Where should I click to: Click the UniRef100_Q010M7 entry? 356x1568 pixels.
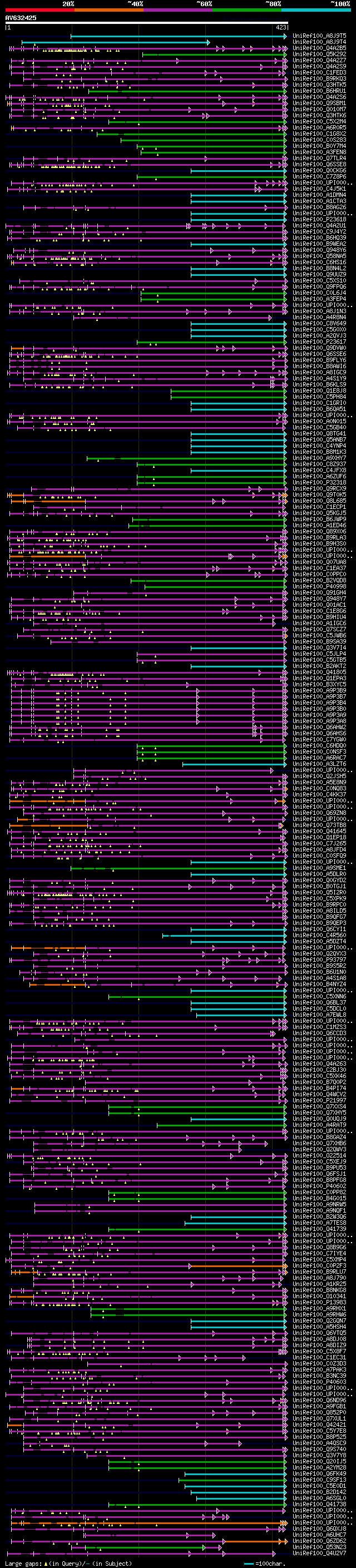pyautogui.click(x=319, y=110)
